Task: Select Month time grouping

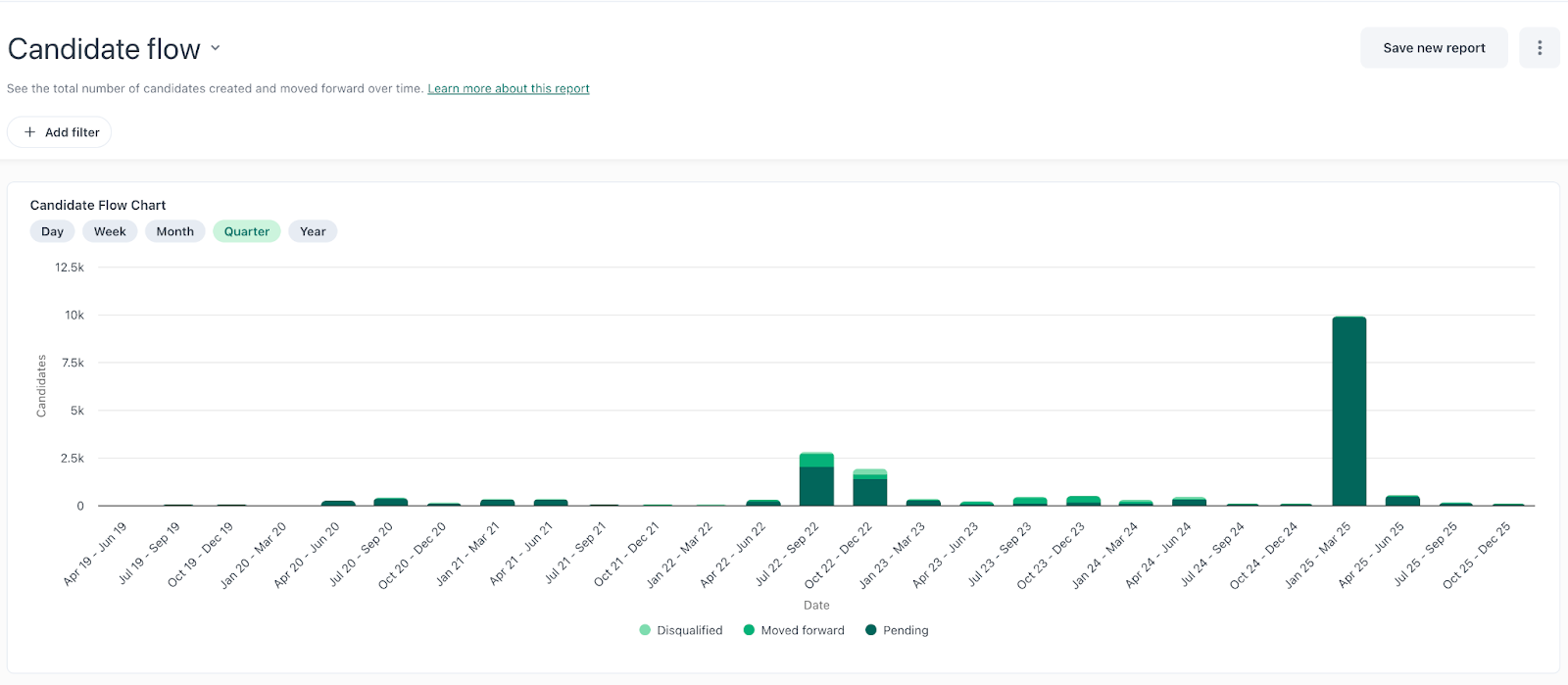Action: pos(174,231)
